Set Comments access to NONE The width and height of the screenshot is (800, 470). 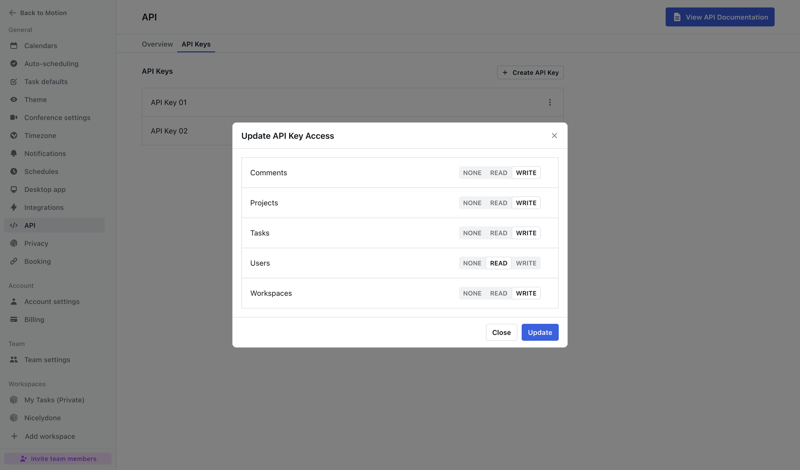pyautogui.click(x=472, y=172)
